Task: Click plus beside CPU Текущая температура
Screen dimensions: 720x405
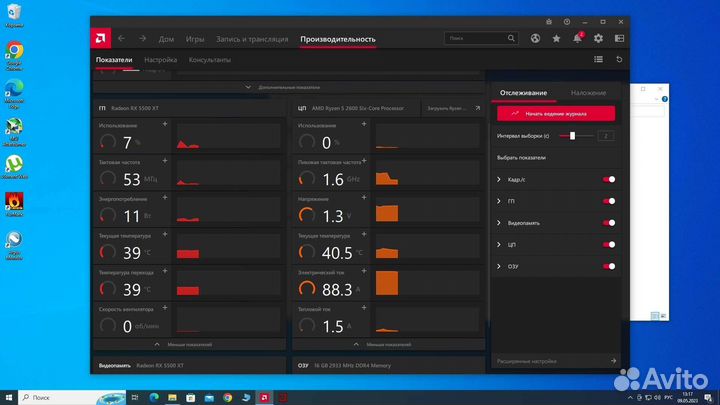Action: [364, 234]
